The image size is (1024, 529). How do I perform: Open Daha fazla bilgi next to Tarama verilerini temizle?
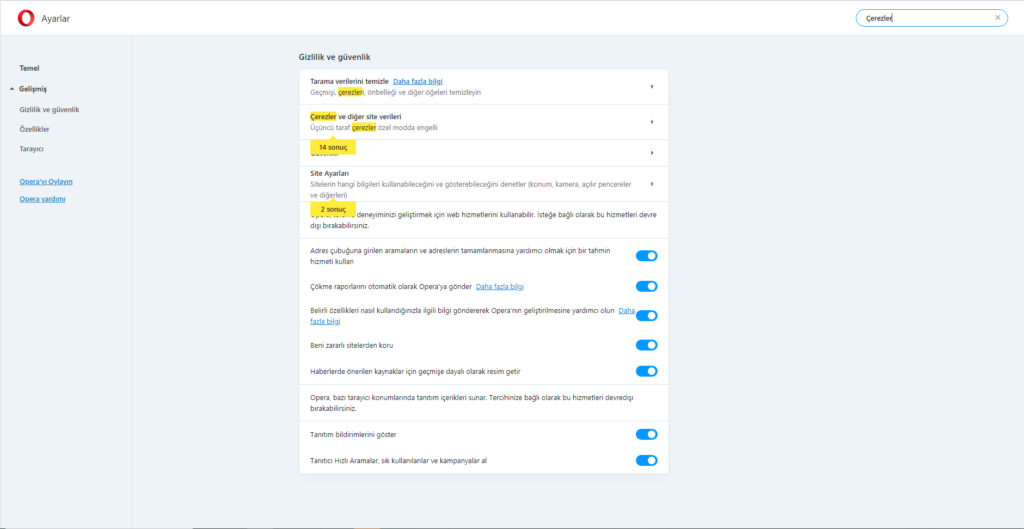[418, 81]
